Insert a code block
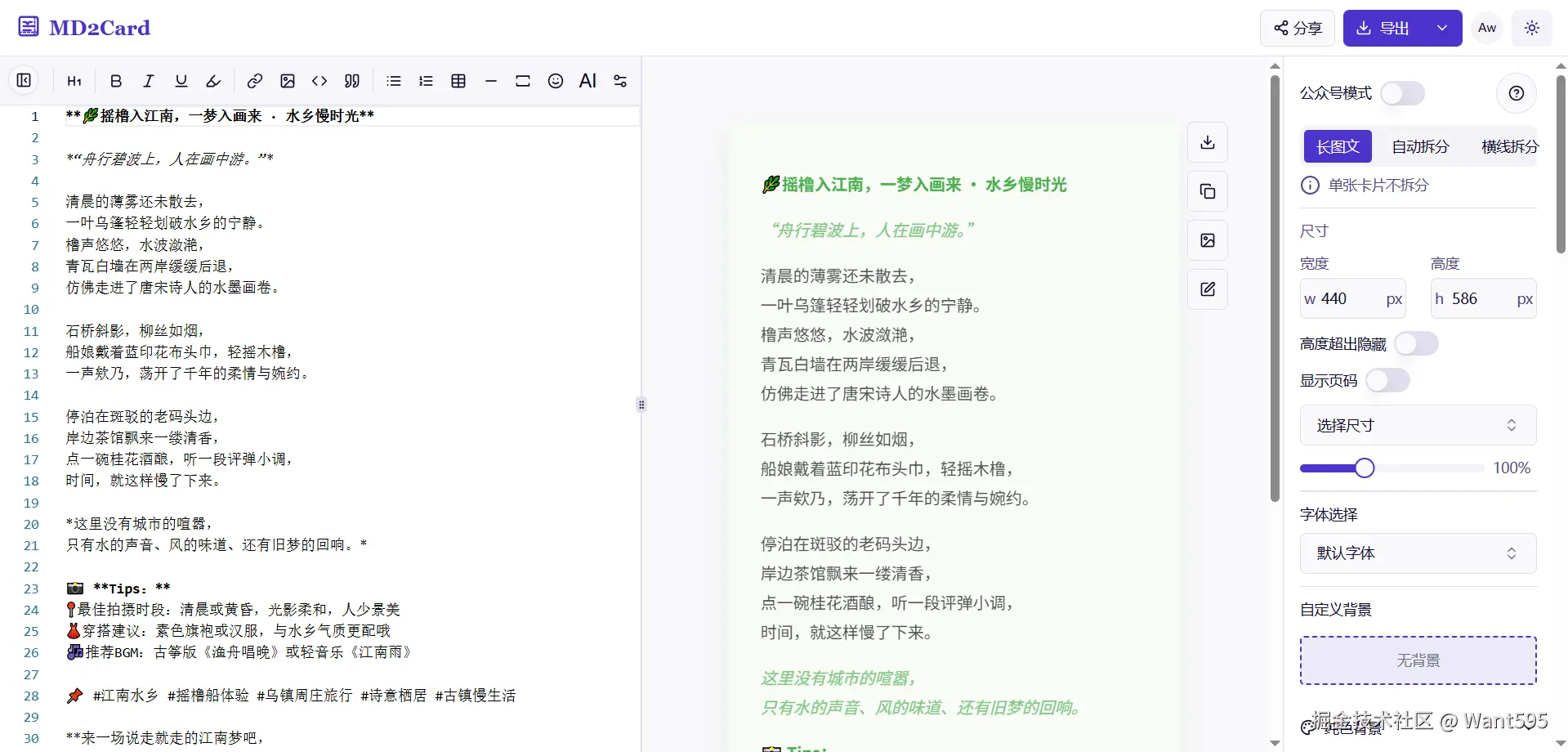The height and width of the screenshot is (752, 1568). [x=319, y=81]
